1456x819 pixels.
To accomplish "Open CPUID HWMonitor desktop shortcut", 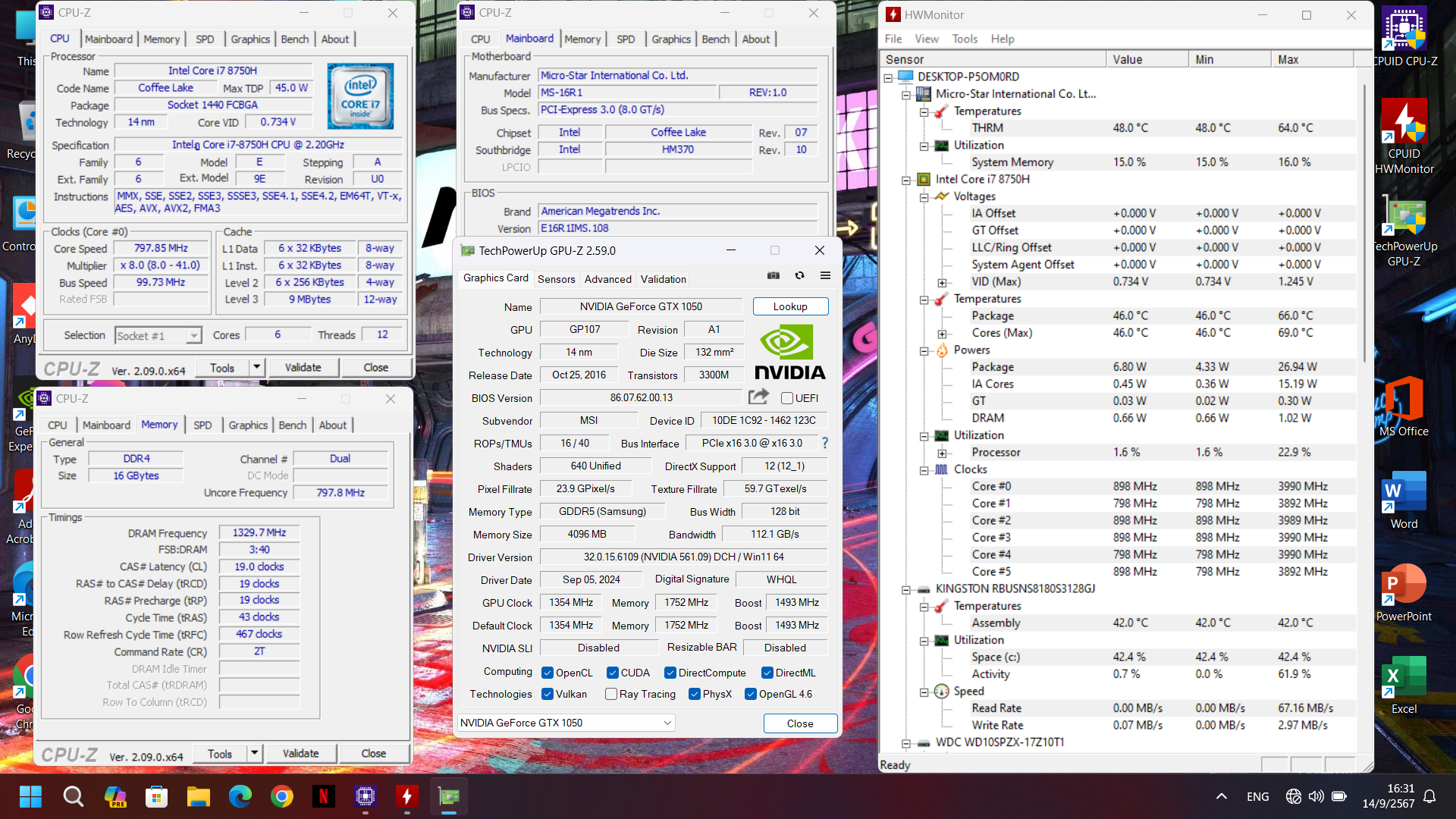I will (x=1404, y=136).
